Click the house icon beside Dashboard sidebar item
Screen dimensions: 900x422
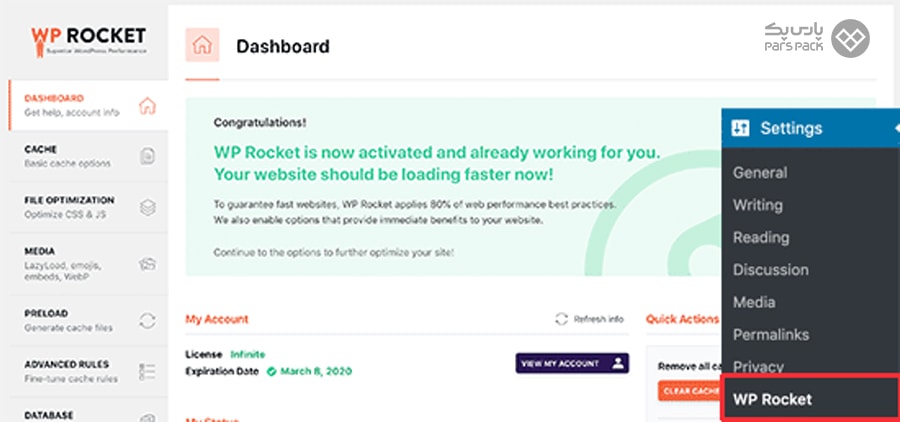pyautogui.click(x=148, y=106)
